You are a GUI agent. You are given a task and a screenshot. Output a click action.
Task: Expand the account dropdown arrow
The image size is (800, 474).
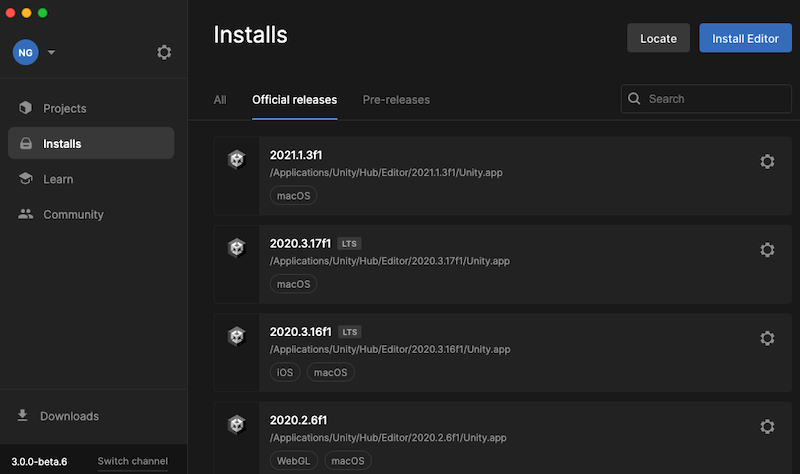pos(51,52)
